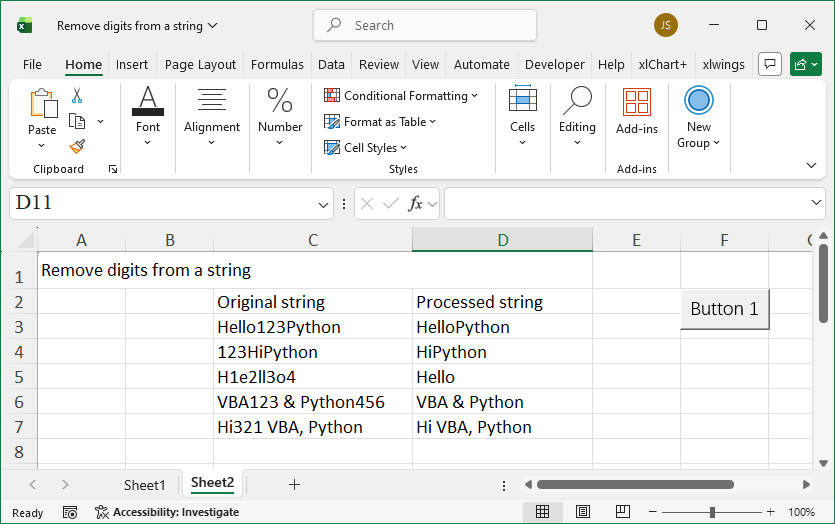The height and width of the screenshot is (524, 835).
Task: Click the Add-ins icon in ribbon
Action: click(x=637, y=102)
